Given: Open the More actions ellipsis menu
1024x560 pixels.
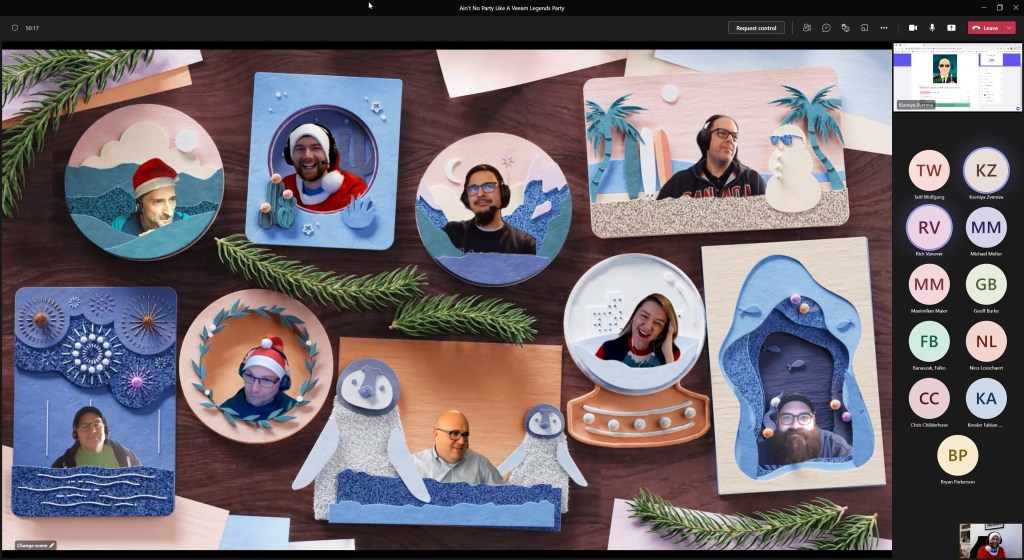Looking at the screenshot, I should coord(884,28).
